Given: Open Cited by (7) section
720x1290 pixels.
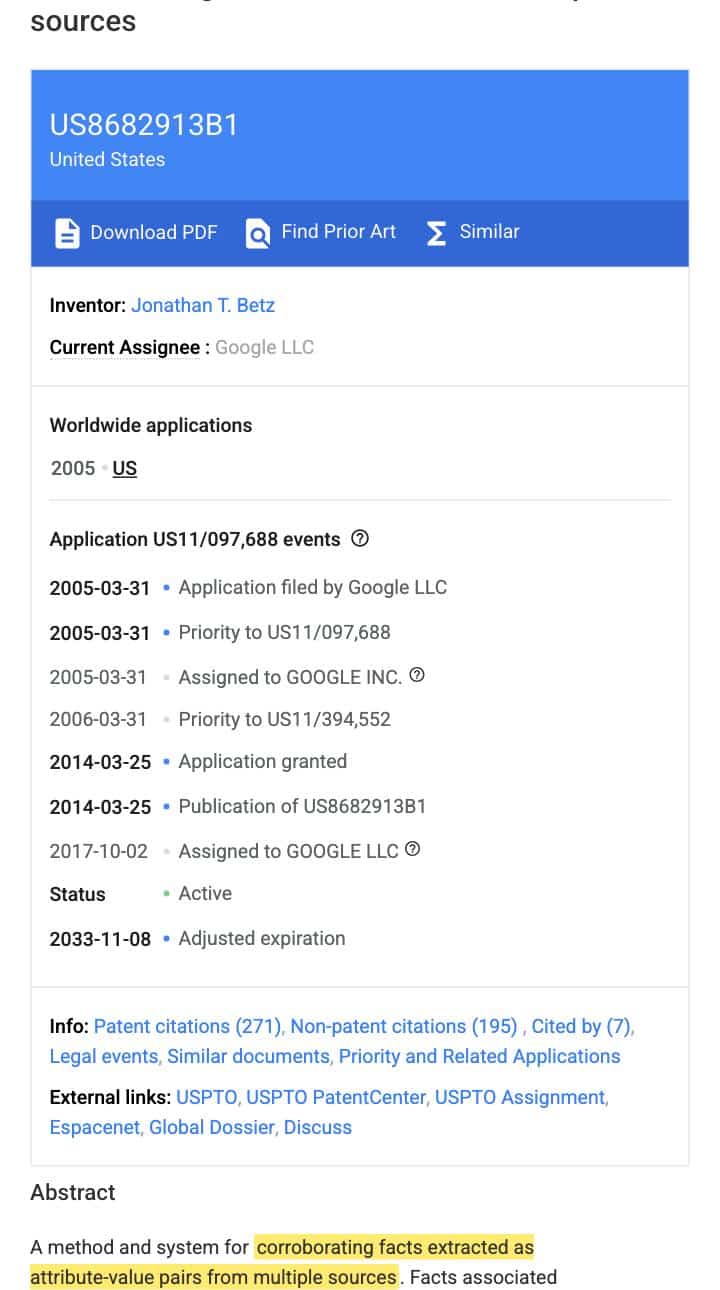Looking at the screenshot, I should pyautogui.click(x=581, y=1026).
